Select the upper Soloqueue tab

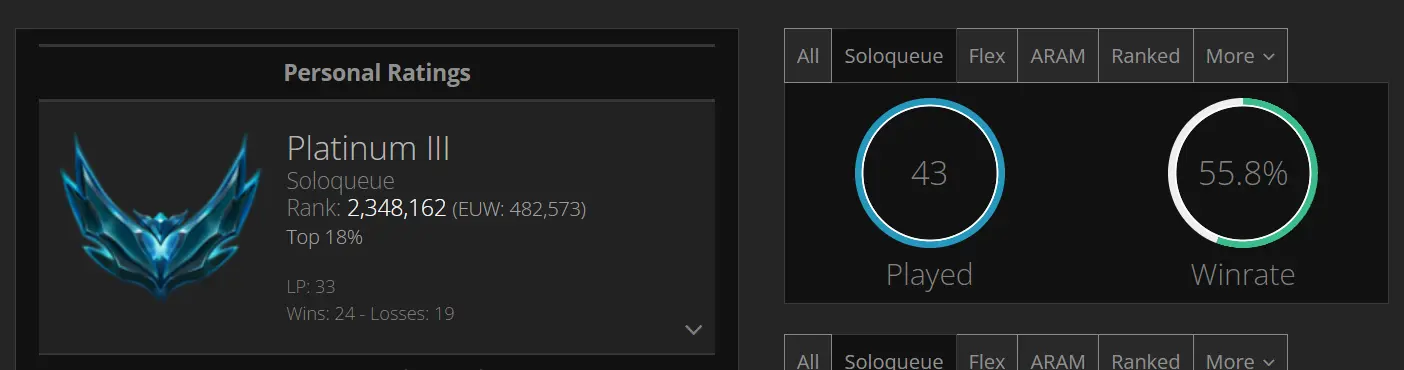[x=894, y=56]
